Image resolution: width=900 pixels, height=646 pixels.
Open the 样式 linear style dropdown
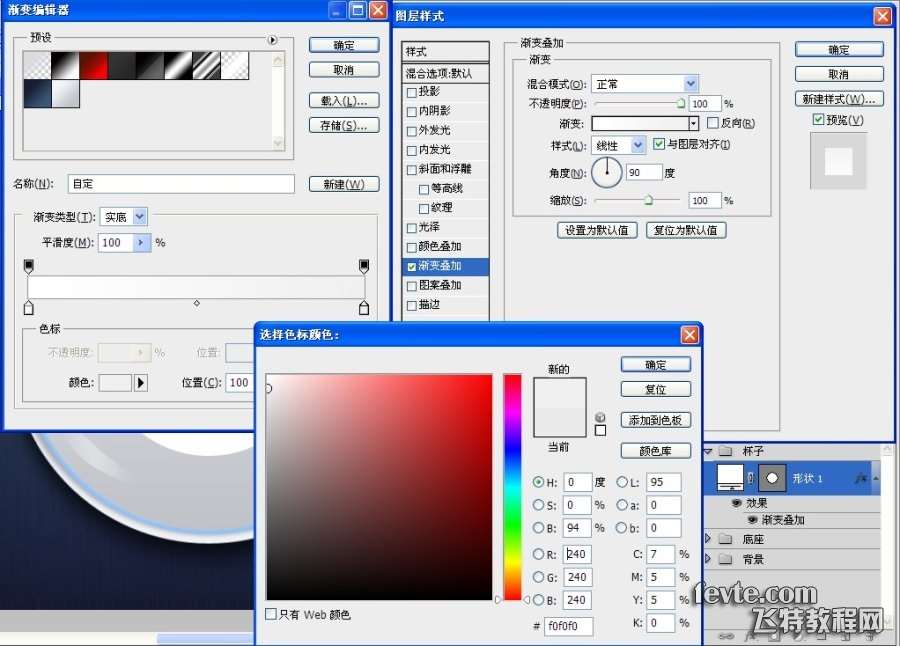coord(638,145)
